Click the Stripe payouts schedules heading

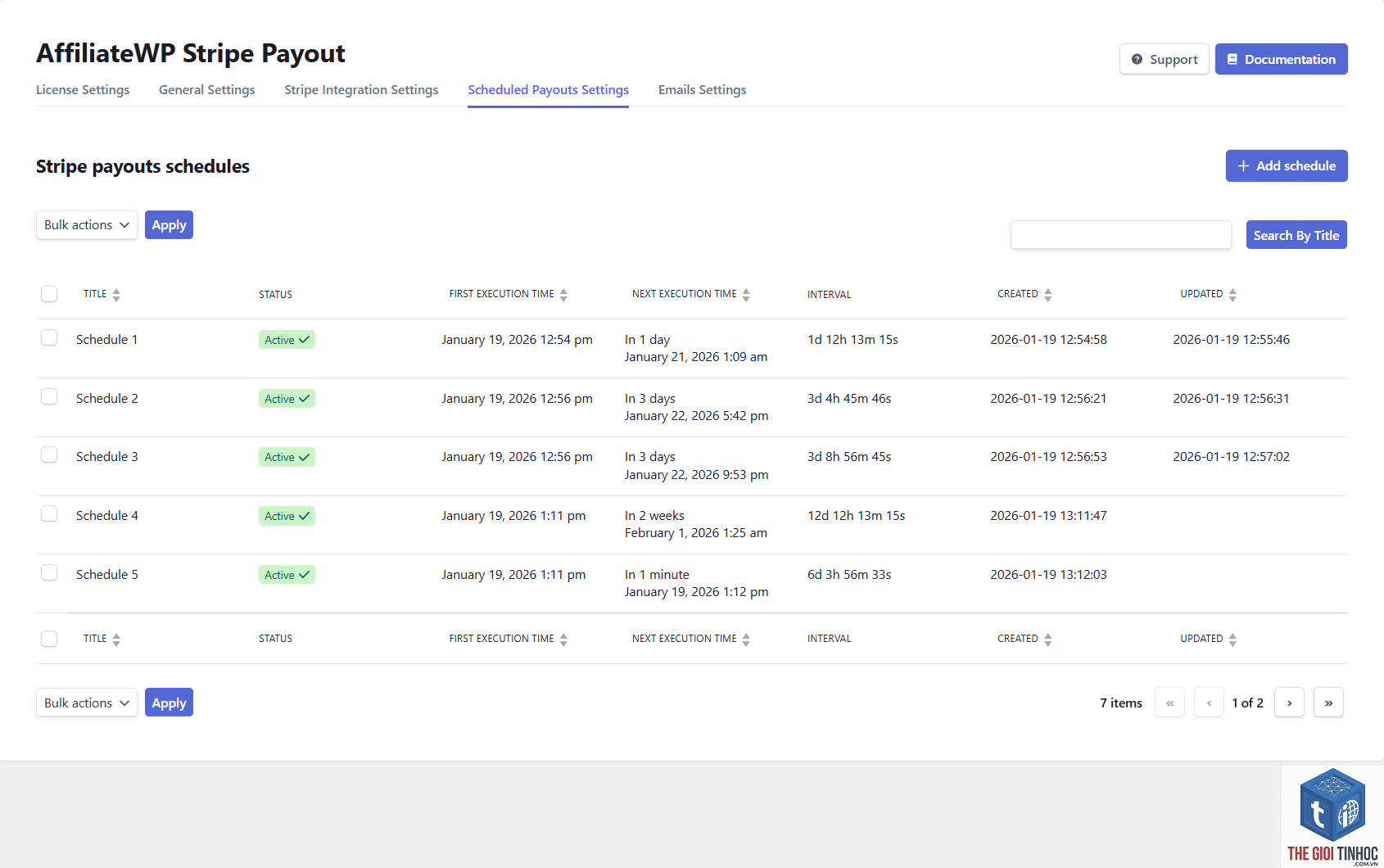tap(142, 166)
